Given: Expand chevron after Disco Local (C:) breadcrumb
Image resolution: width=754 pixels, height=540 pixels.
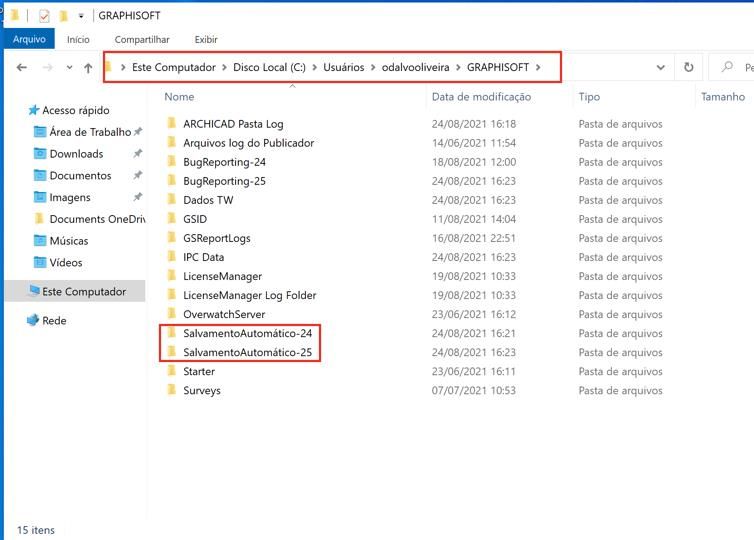Looking at the screenshot, I should click(x=314, y=67).
